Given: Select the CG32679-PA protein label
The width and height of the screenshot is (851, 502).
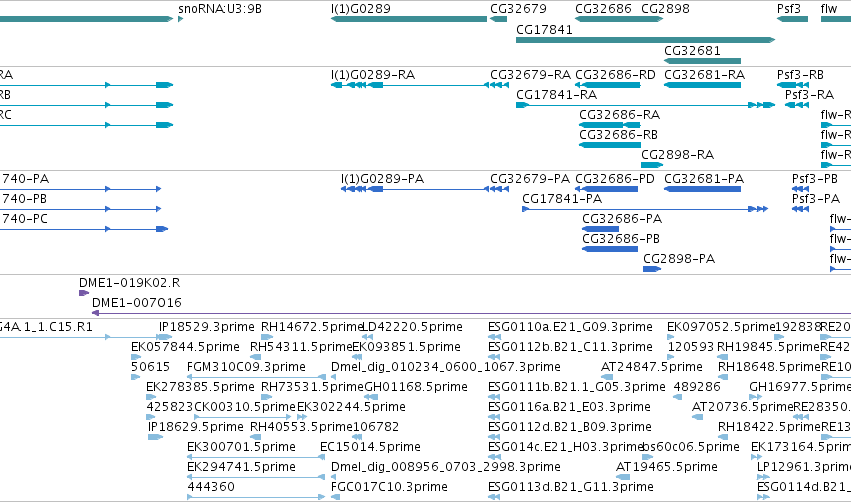Looking at the screenshot, I should (x=530, y=179).
